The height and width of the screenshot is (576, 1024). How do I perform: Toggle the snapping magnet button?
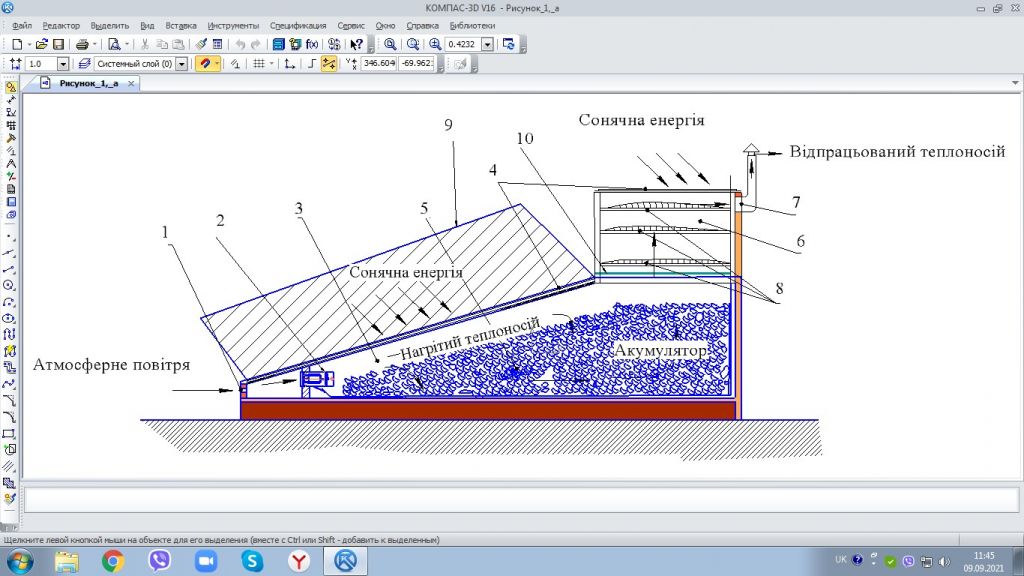click(x=204, y=63)
